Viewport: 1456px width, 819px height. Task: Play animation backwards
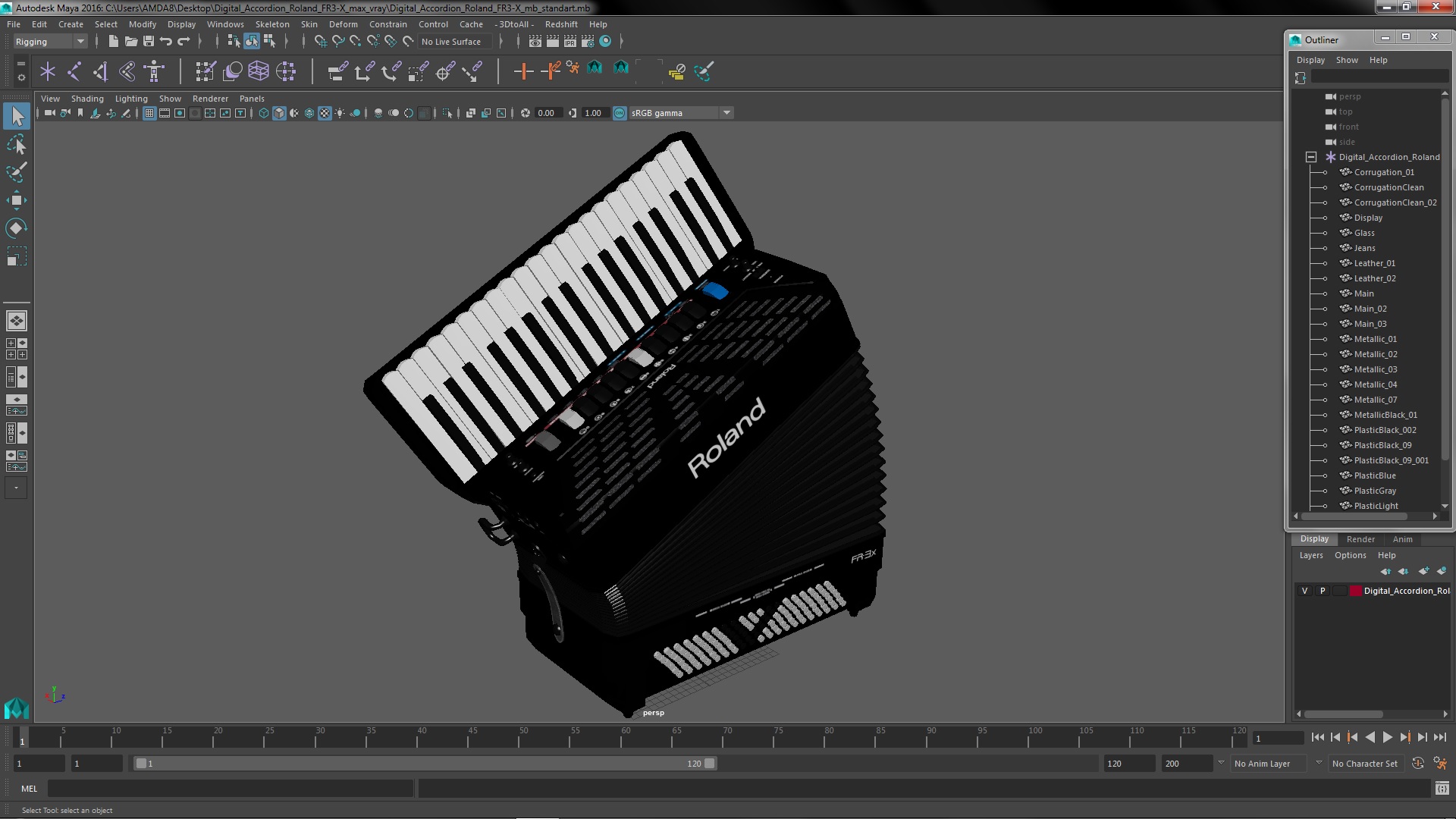coord(1370,737)
